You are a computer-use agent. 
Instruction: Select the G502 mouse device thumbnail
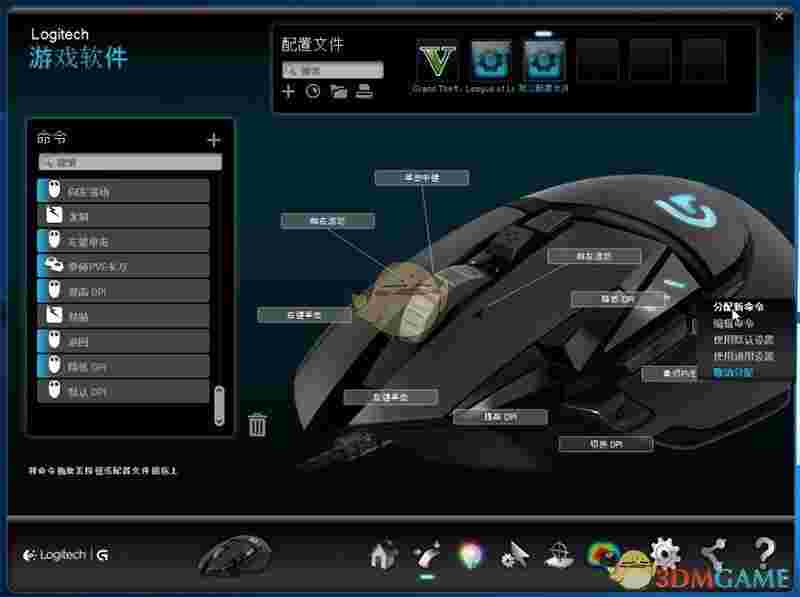click(235, 555)
